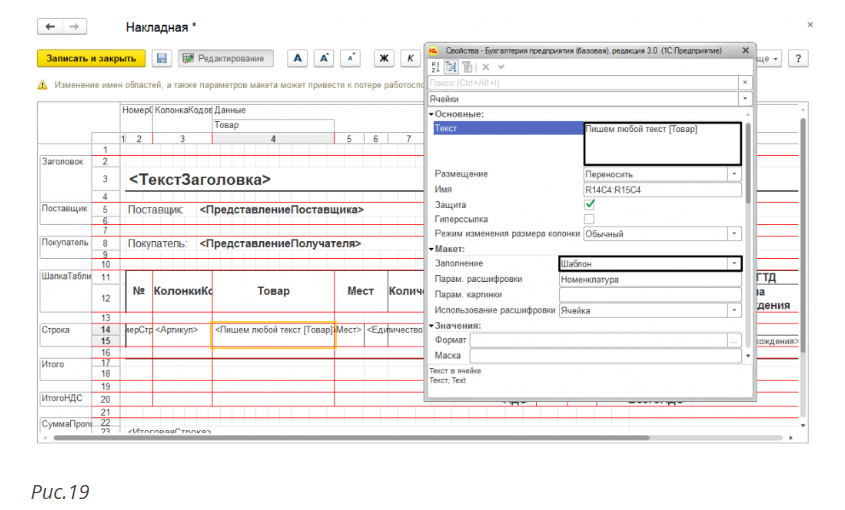This screenshot has height=510, width=845.
Task: Click the save (floppy disk) icon
Action: pyautogui.click(x=162, y=59)
